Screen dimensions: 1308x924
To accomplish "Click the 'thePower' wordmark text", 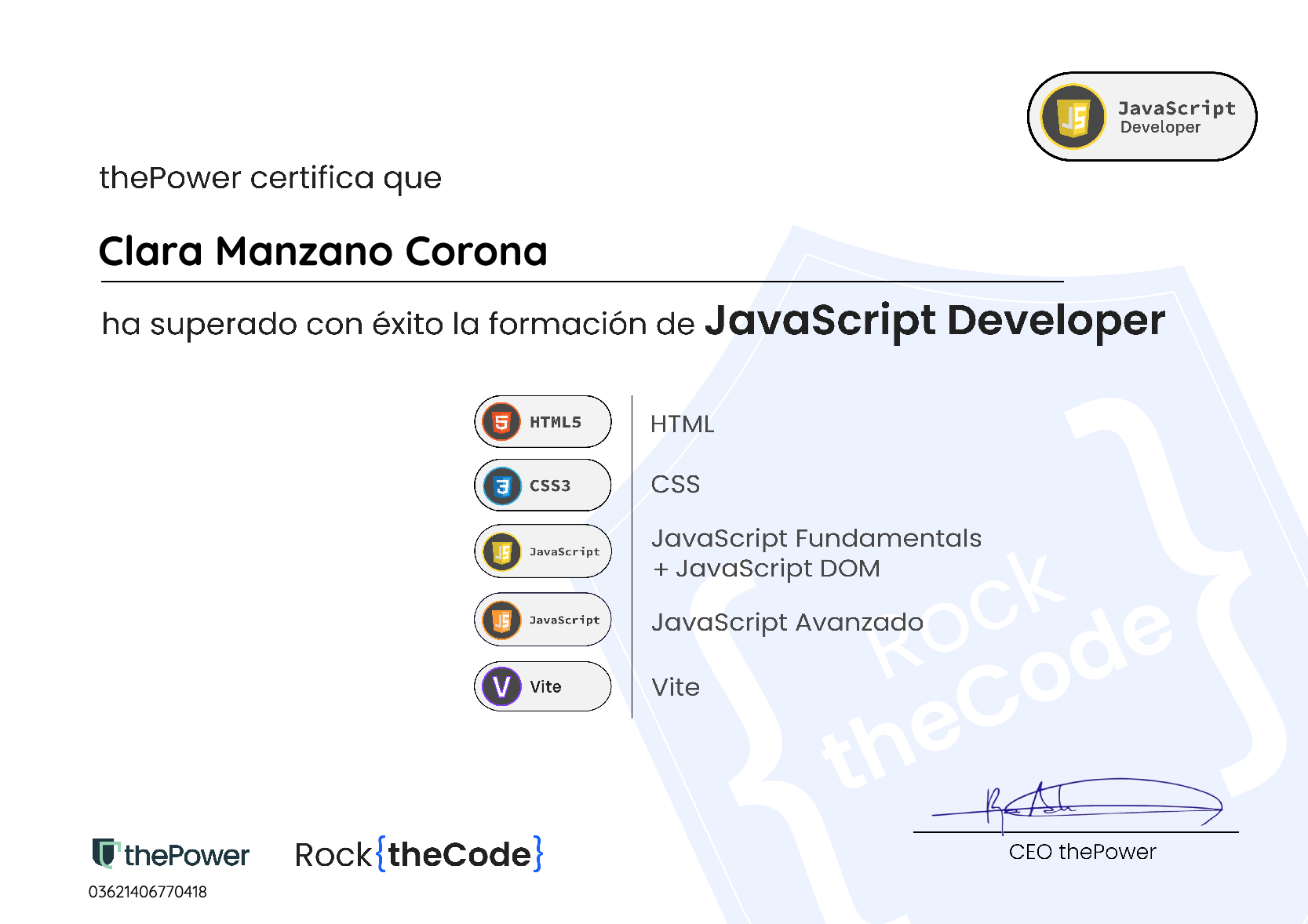I will pos(187,855).
